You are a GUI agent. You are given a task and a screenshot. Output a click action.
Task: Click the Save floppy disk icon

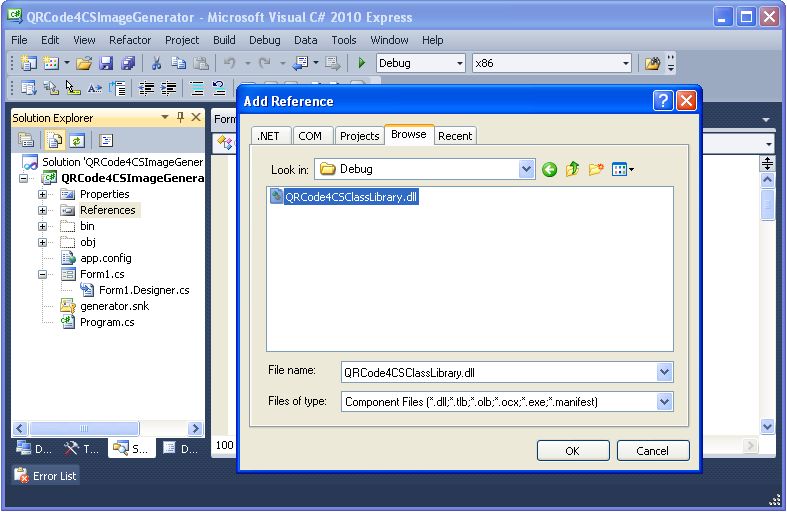tap(106, 63)
